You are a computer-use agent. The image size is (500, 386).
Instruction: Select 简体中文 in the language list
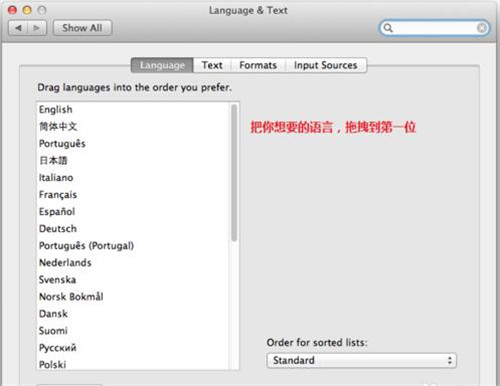pyautogui.click(x=133, y=127)
